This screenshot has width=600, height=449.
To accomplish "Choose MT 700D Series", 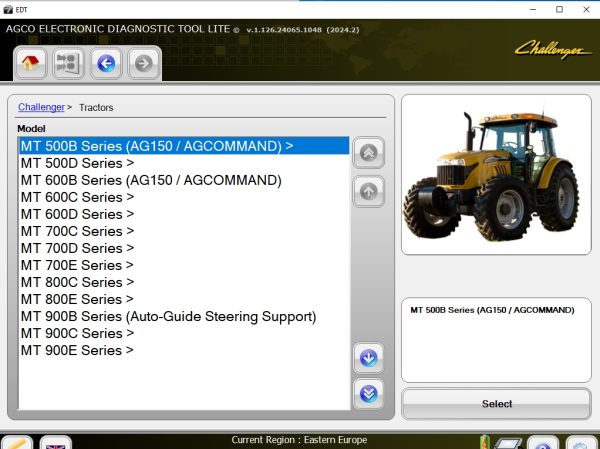I will coord(184,248).
